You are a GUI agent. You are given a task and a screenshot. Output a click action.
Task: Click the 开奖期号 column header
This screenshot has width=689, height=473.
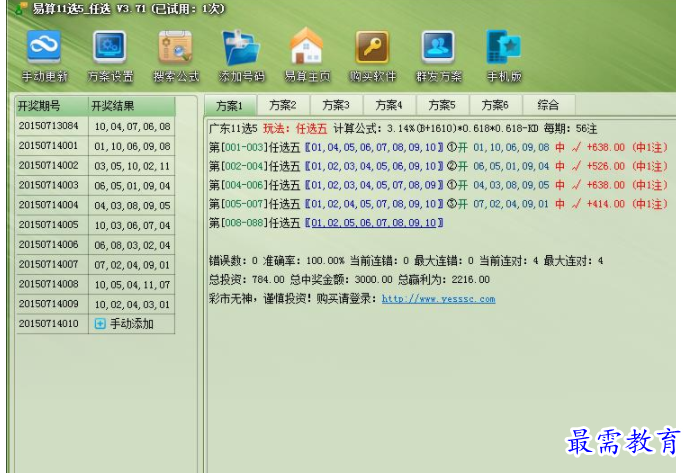click(52, 106)
